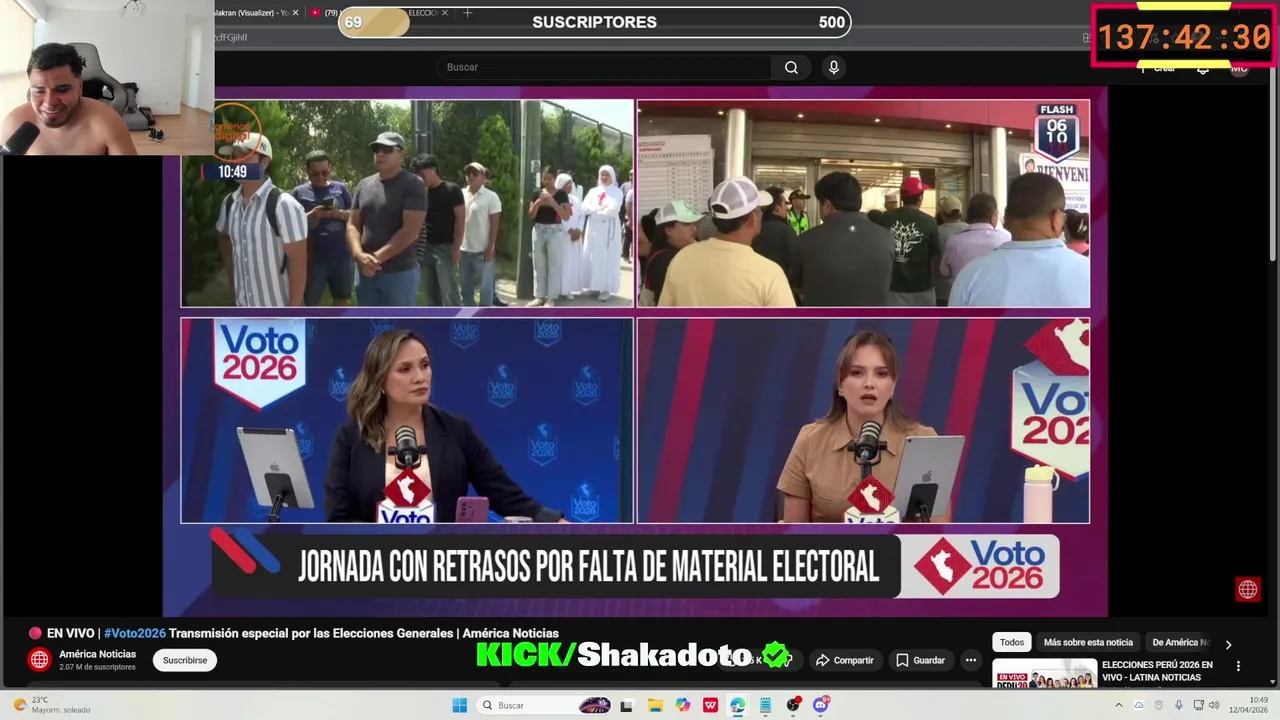Image resolution: width=1280 pixels, height=720 pixels.
Task: Click the YouTube search magnifier button
Action: click(x=791, y=67)
